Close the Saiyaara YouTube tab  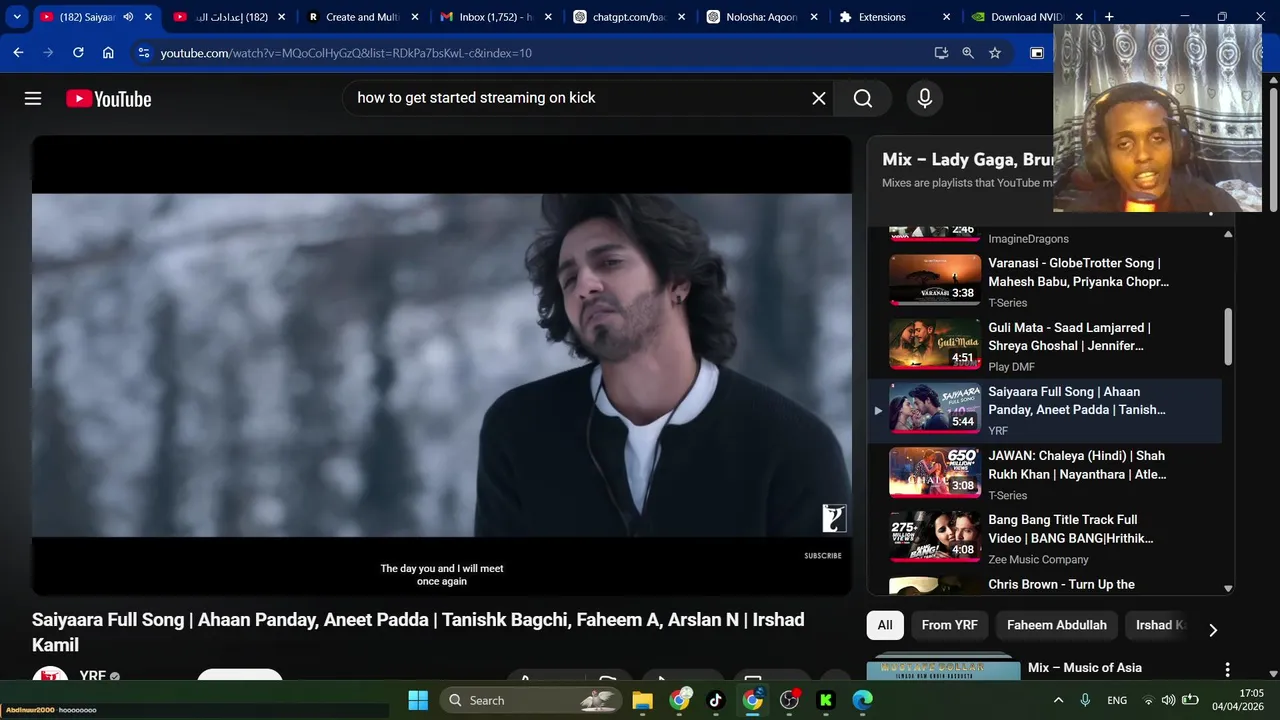click(x=148, y=17)
